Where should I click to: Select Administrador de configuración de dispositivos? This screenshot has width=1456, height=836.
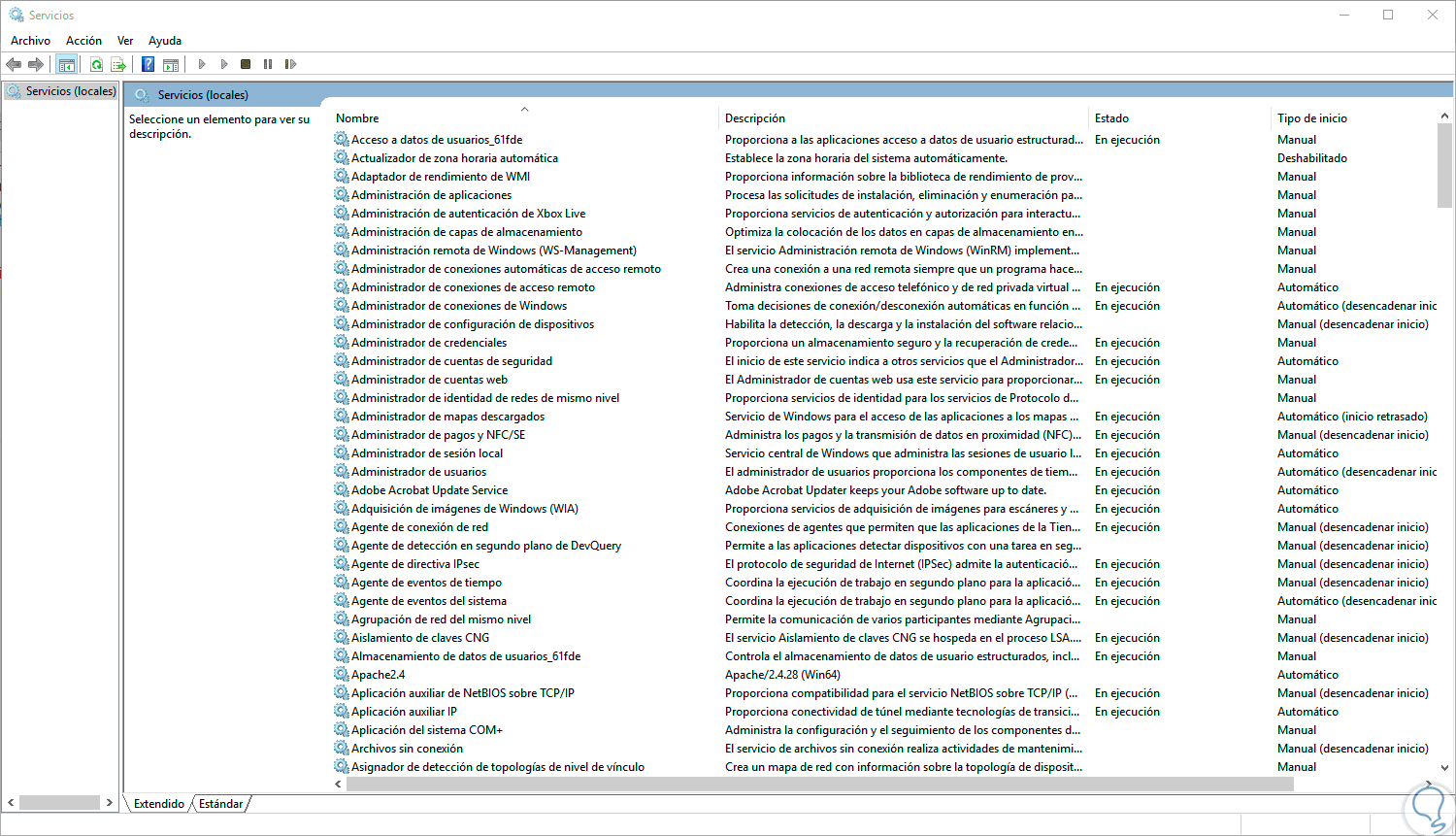point(473,323)
